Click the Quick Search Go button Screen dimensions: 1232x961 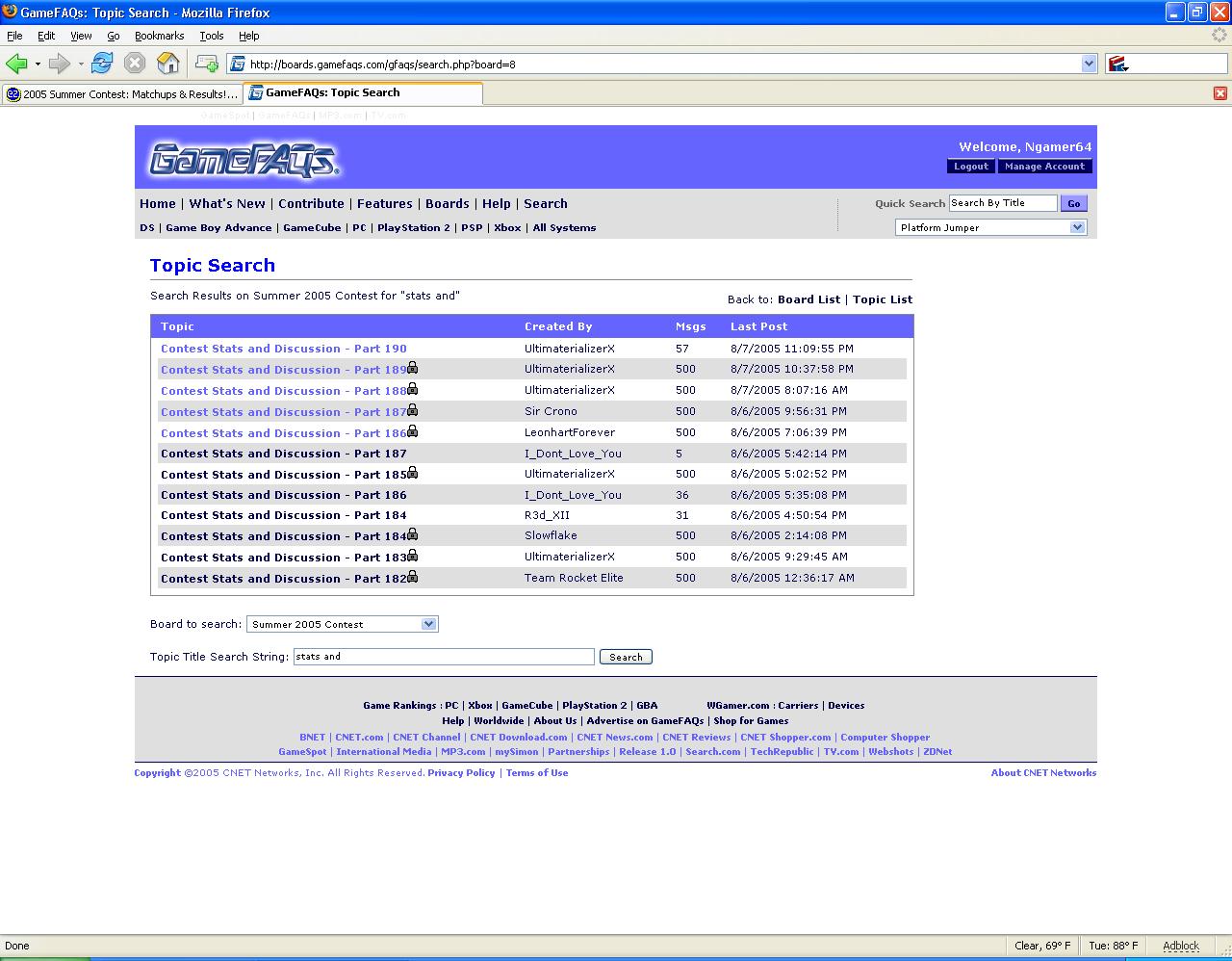1073,203
